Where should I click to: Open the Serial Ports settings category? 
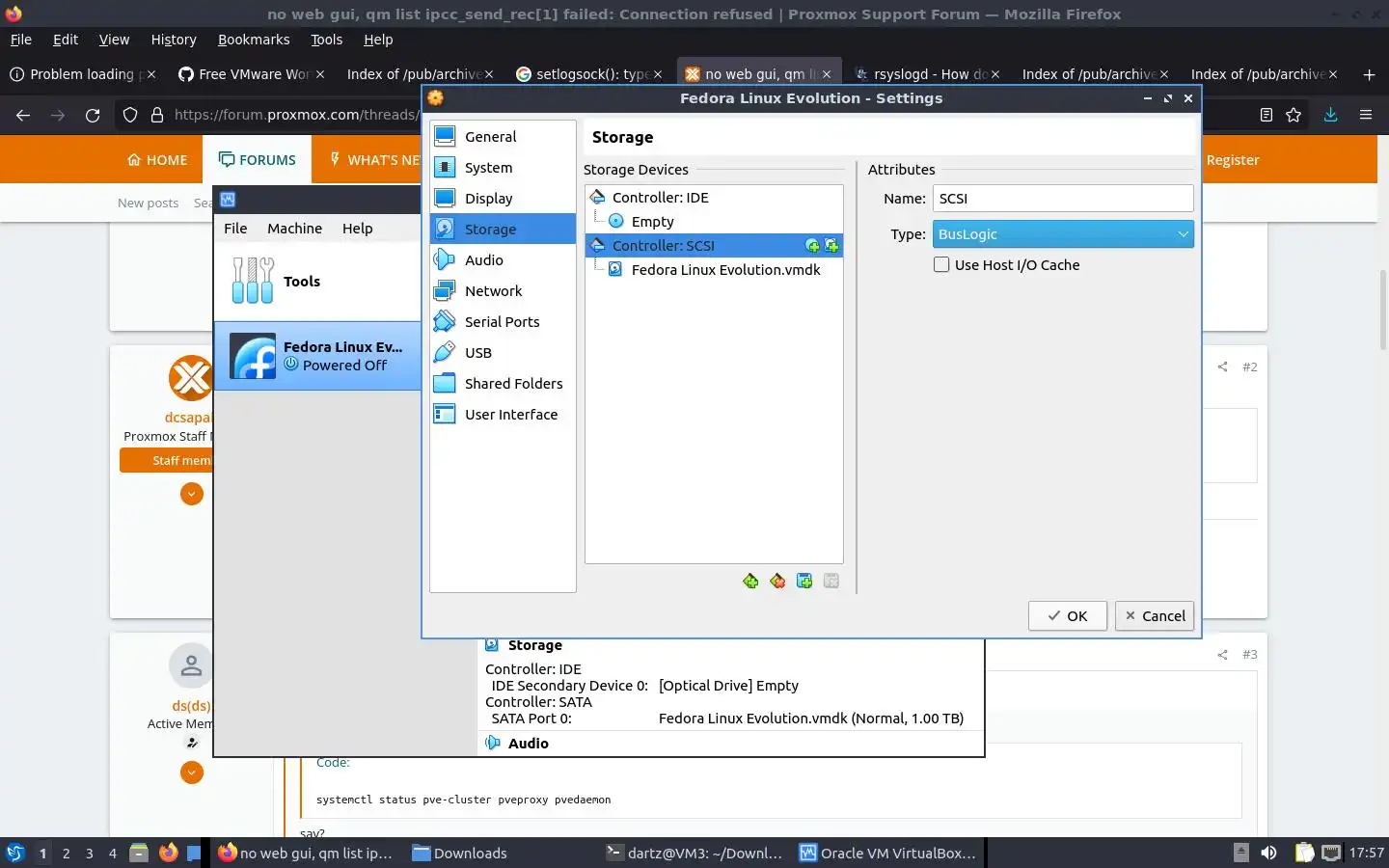(x=503, y=322)
